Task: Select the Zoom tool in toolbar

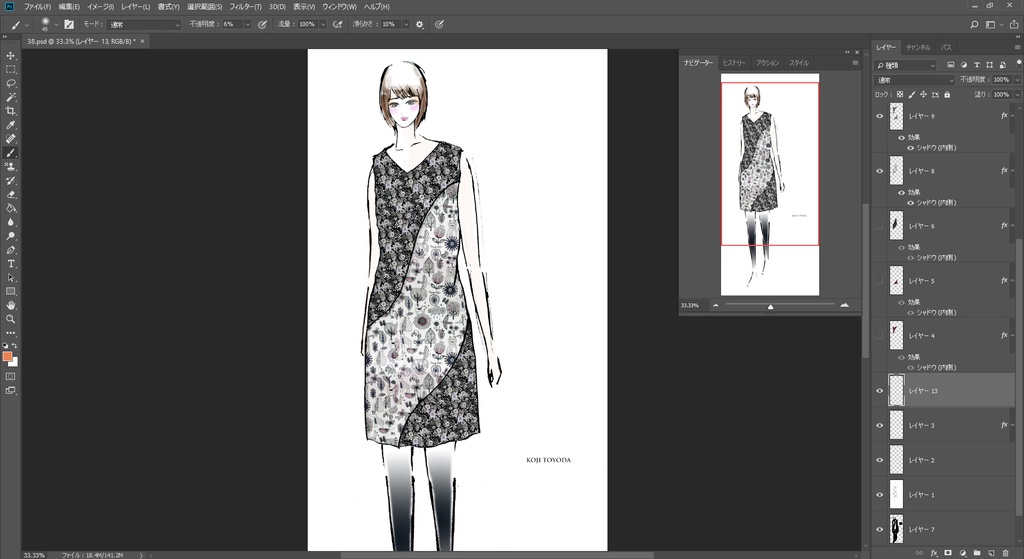Action: coord(11,319)
